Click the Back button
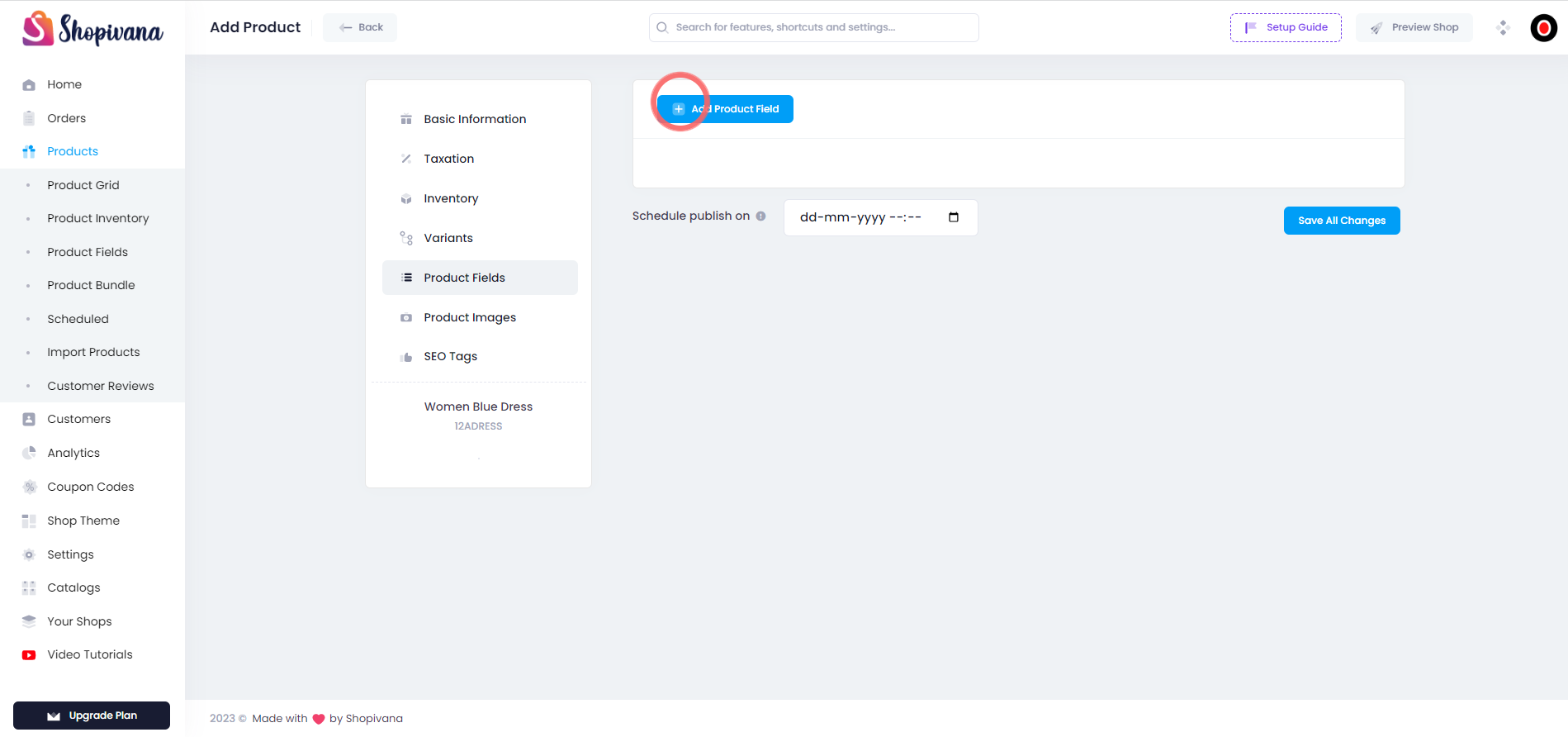 (360, 27)
